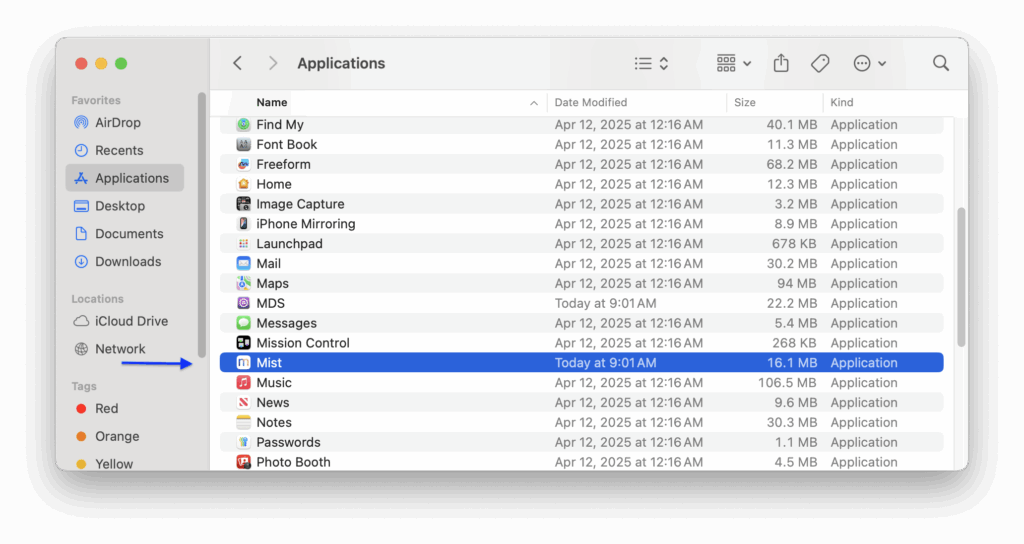Viewport: 1024px width, 544px height.
Task: Select Applications in the sidebar
Action: click(x=125, y=178)
